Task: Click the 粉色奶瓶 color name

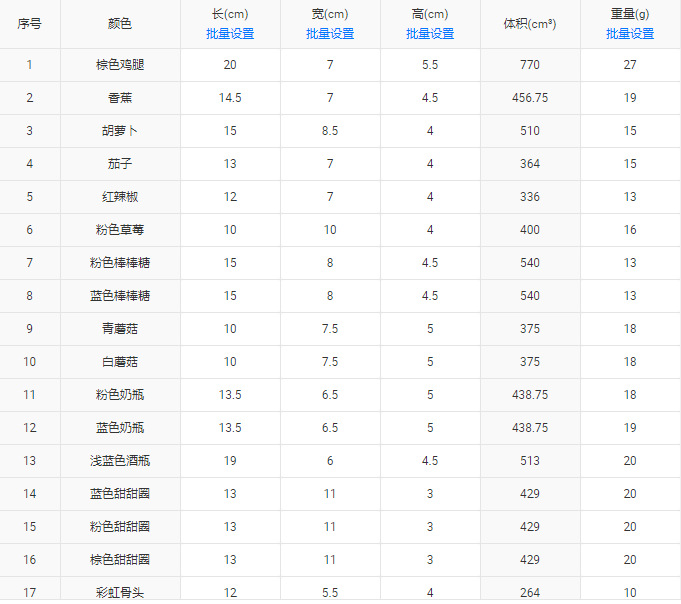Action: 119,395
